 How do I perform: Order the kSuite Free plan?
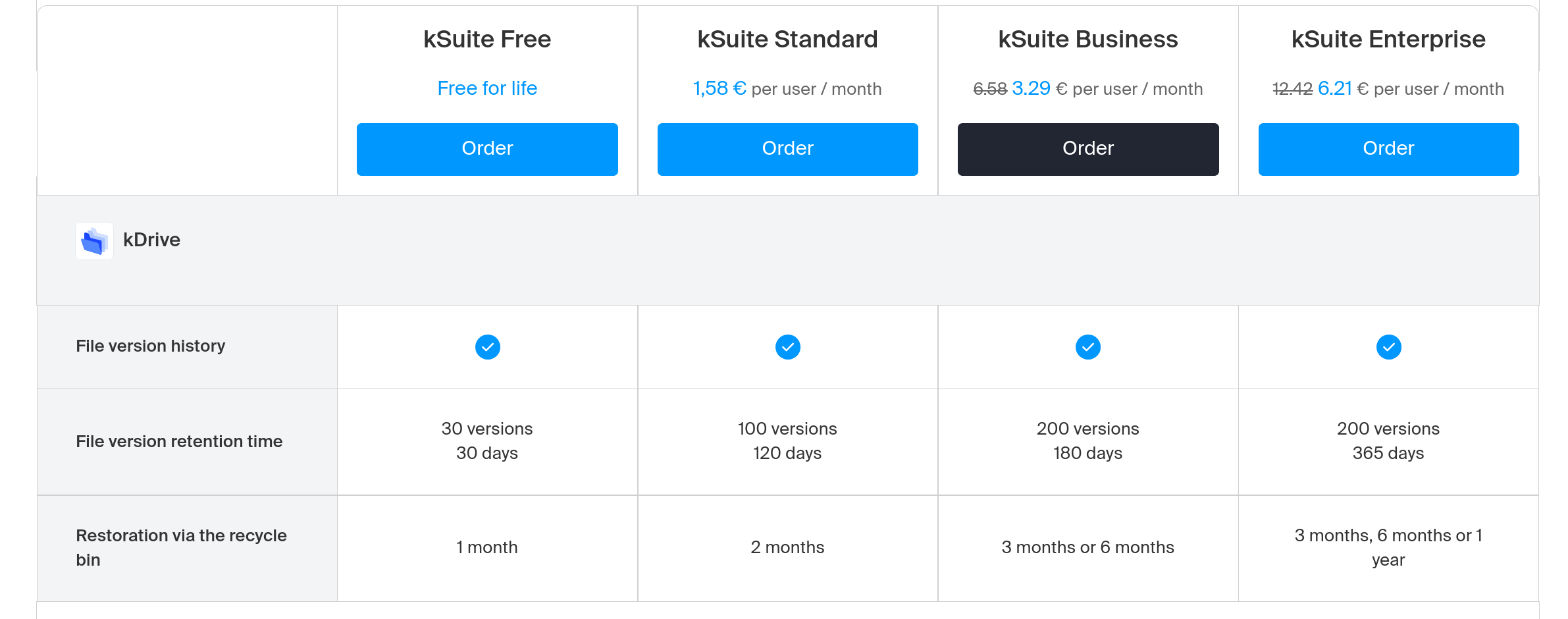[487, 149]
